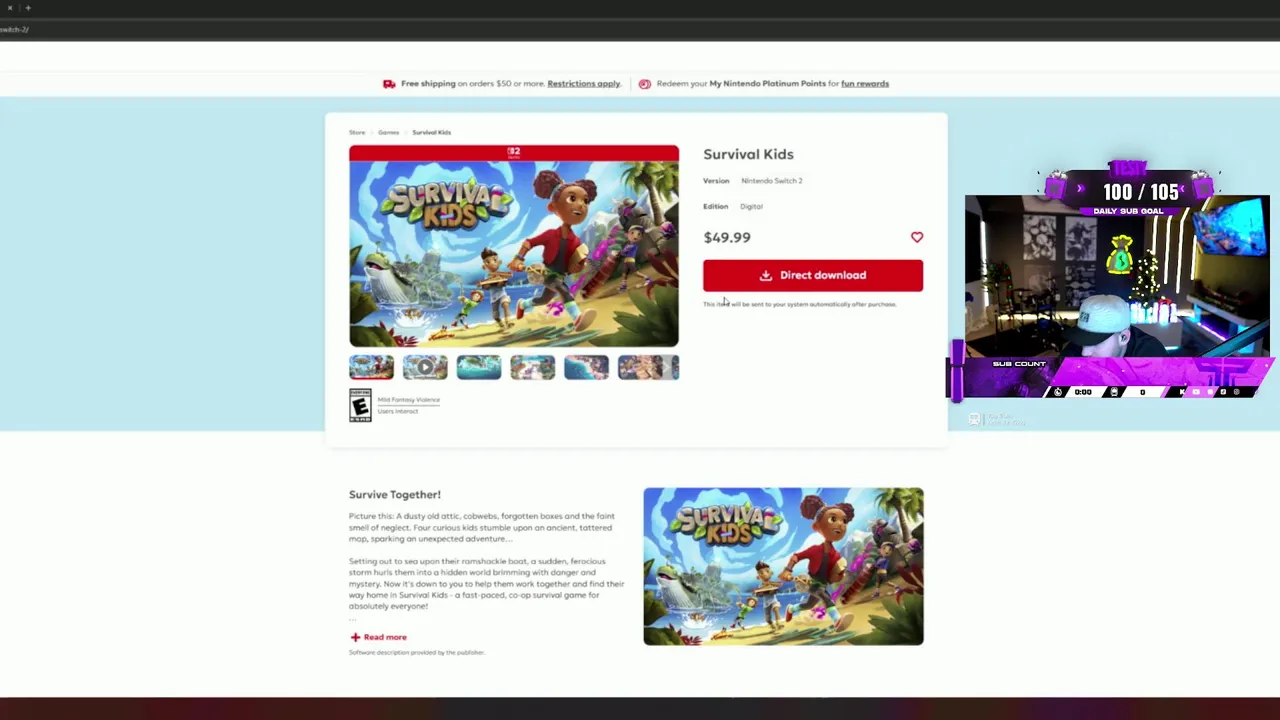Play the trailer video thumbnail
Image resolution: width=1280 pixels, height=720 pixels.
click(425, 368)
